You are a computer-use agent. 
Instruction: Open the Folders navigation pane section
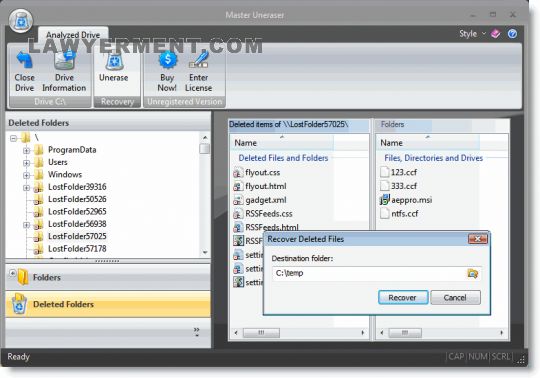click(x=108, y=277)
